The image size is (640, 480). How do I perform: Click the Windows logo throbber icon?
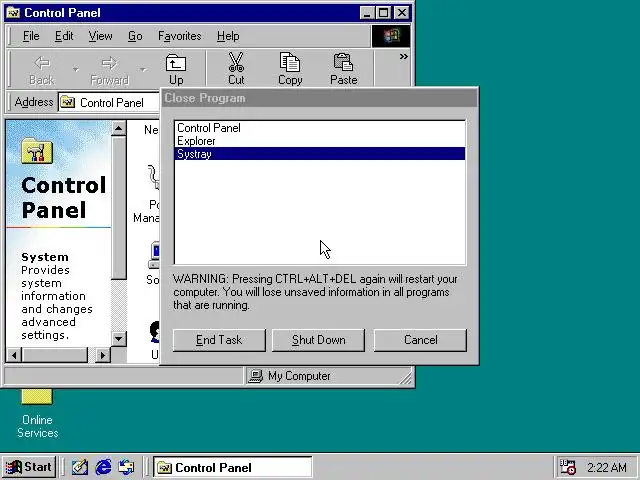point(391,36)
